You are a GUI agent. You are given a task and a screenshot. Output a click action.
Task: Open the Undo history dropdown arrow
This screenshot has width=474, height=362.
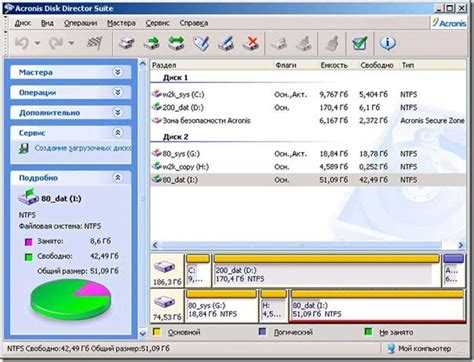[x=38, y=43]
